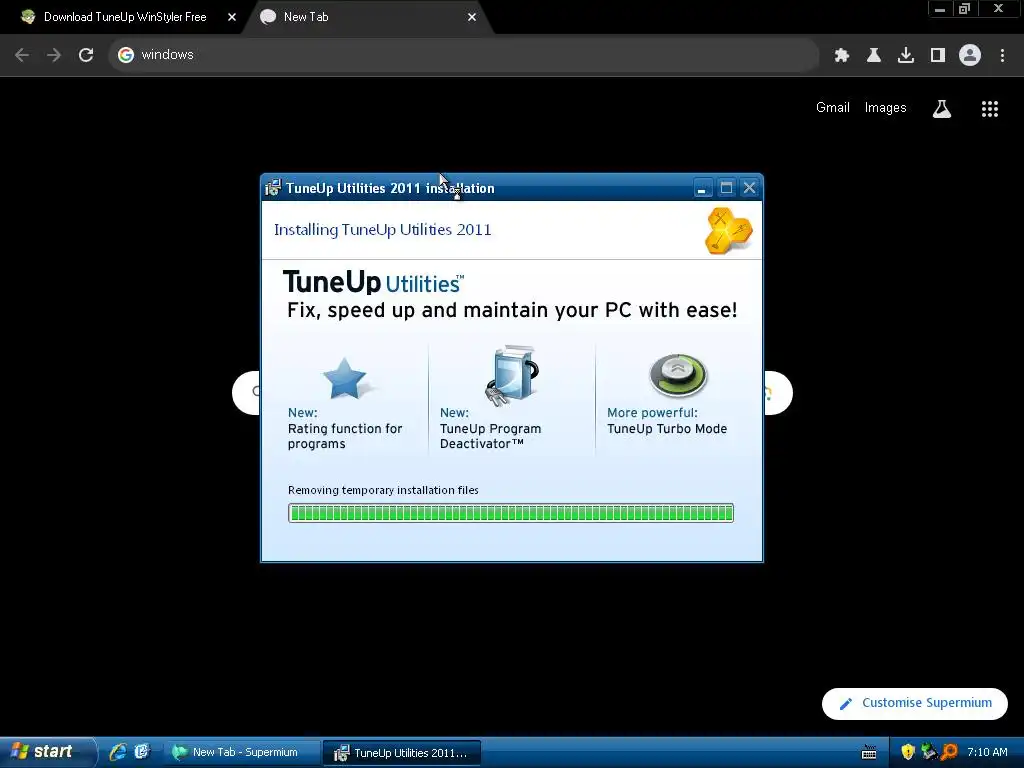Screen dimensions: 1024x768
Task: Click 'TuneUp Turbo Mode' text
Action: tap(667, 429)
